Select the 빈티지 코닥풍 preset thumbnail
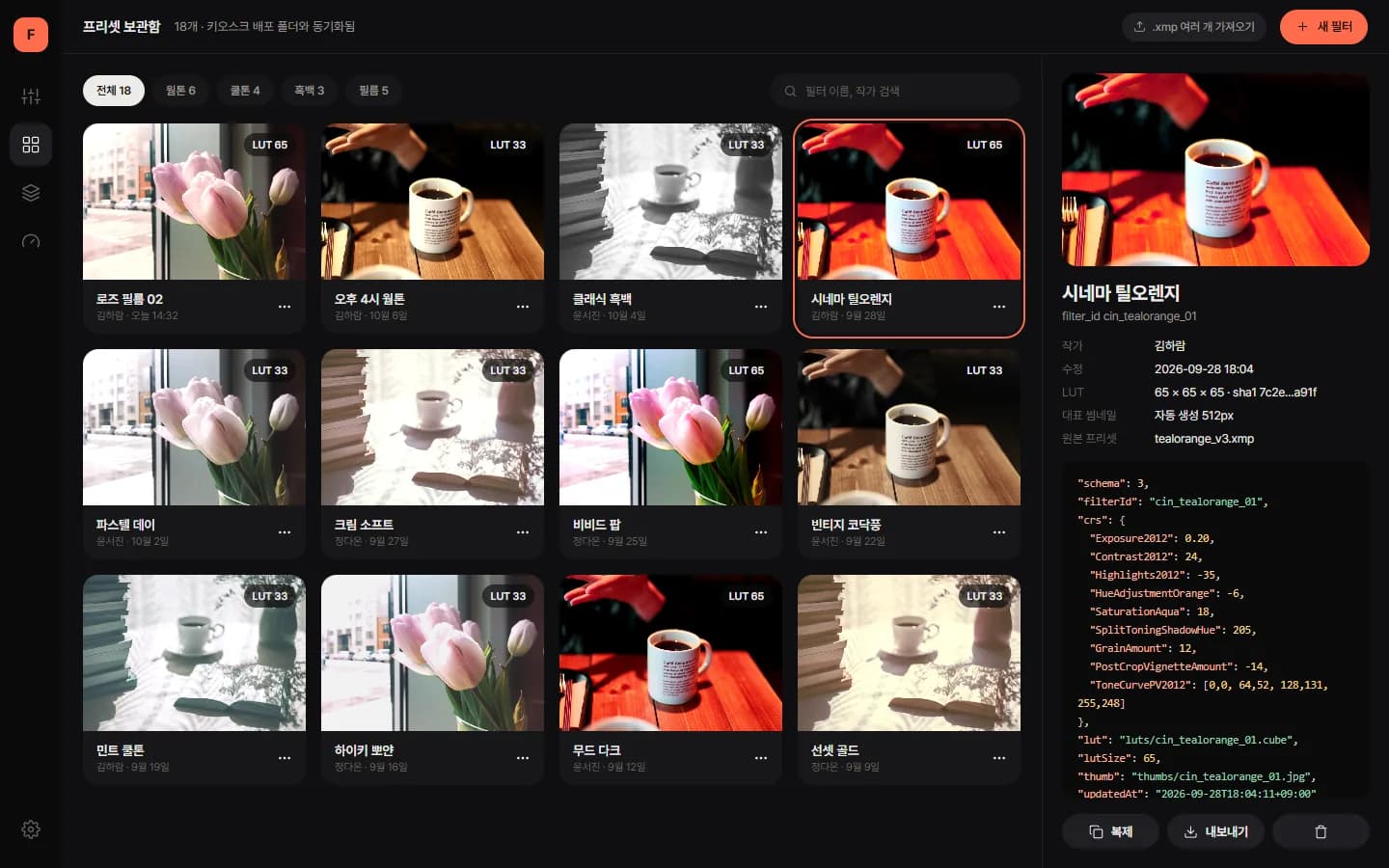The height and width of the screenshot is (868, 1389). click(x=909, y=427)
